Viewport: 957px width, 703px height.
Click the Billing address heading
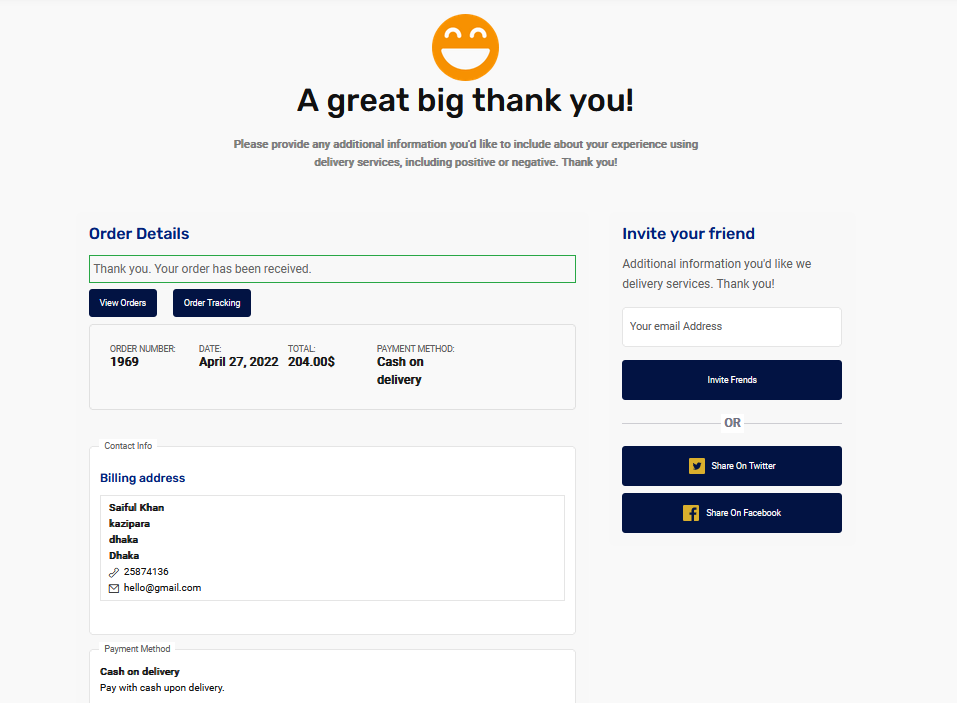tap(142, 478)
